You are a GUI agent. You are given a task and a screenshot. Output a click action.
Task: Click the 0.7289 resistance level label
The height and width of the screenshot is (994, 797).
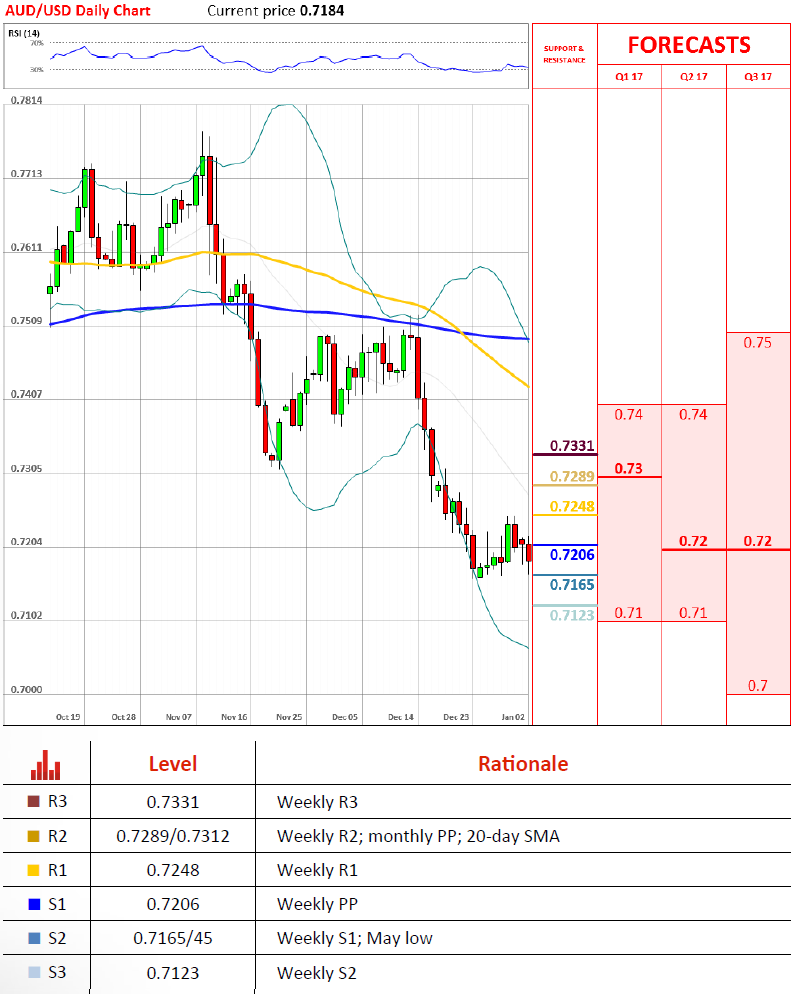(572, 476)
